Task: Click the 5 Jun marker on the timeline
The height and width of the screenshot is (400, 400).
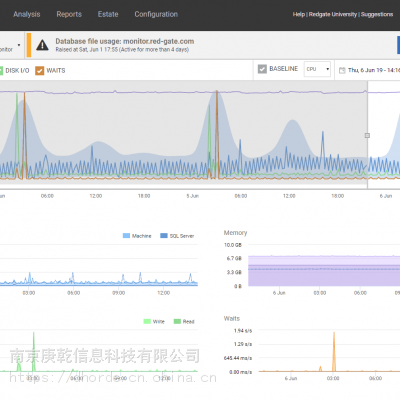Action: pos(192,196)
